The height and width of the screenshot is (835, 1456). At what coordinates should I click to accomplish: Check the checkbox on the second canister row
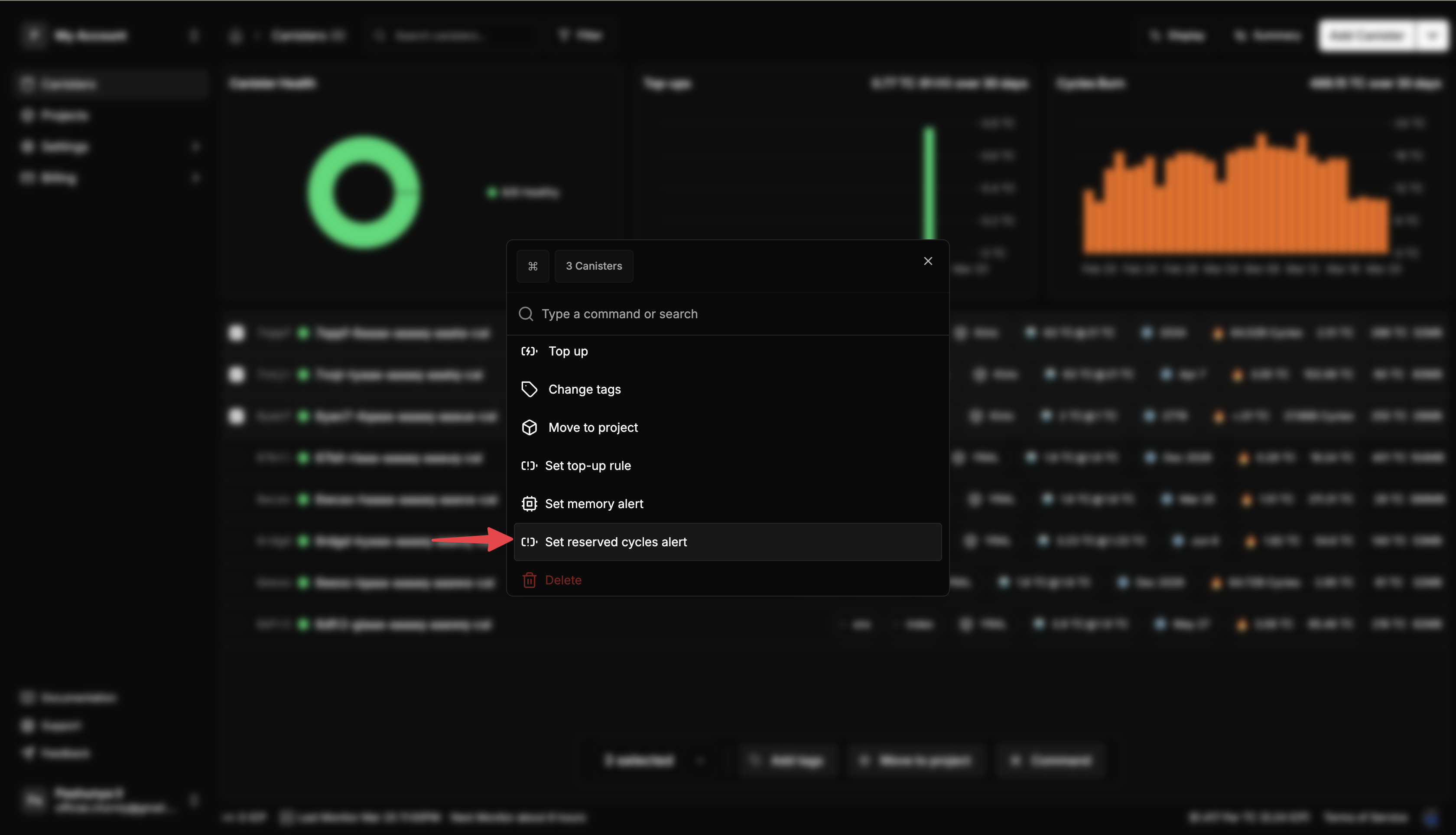coord(236,375)
